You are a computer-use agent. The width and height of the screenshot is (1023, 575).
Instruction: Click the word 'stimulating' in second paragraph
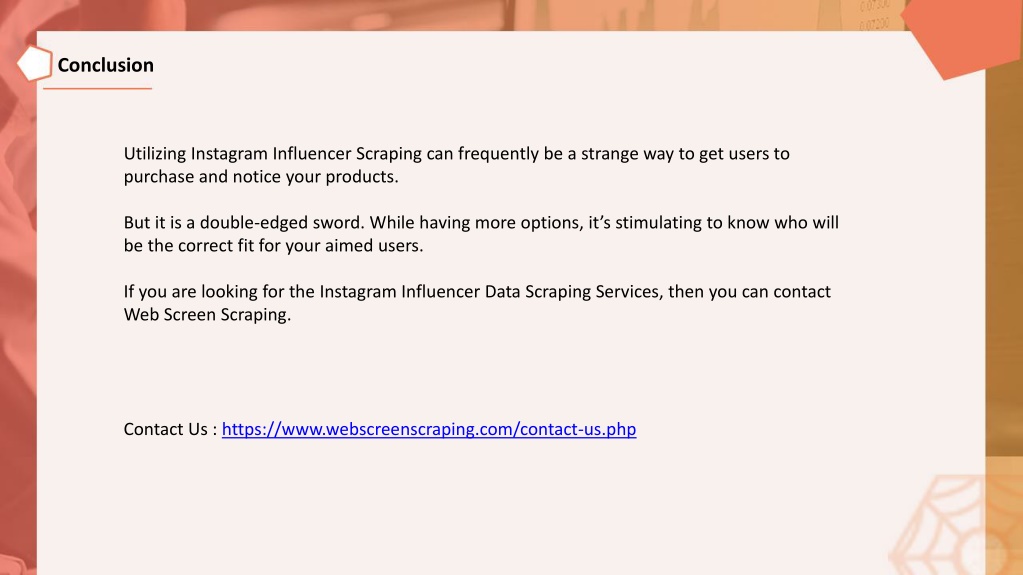click(659, 223)
